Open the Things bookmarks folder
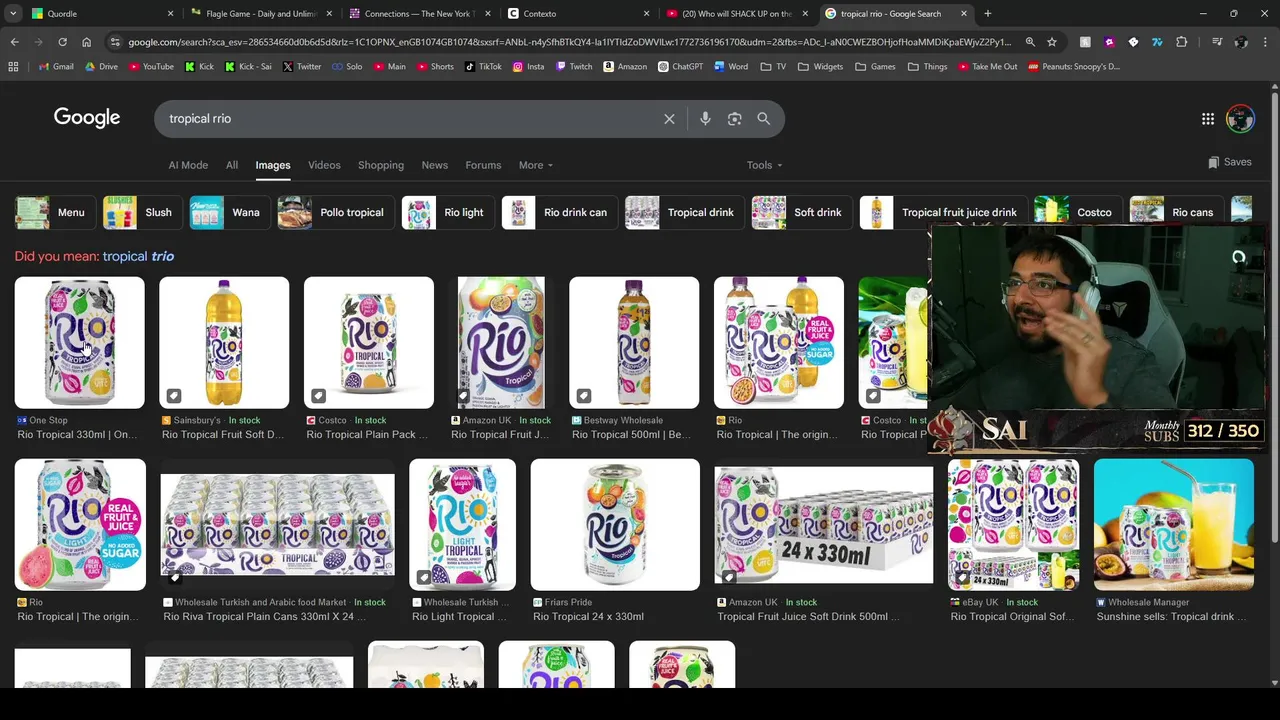 click(927, 67)
